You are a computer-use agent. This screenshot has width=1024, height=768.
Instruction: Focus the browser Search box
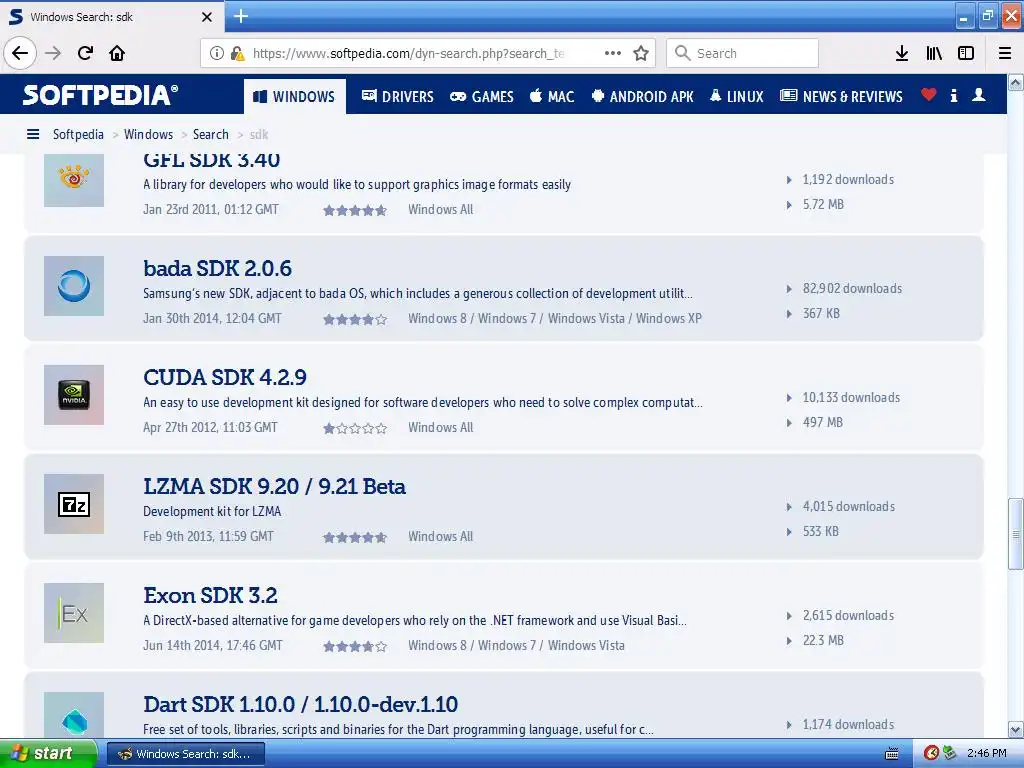743,53
